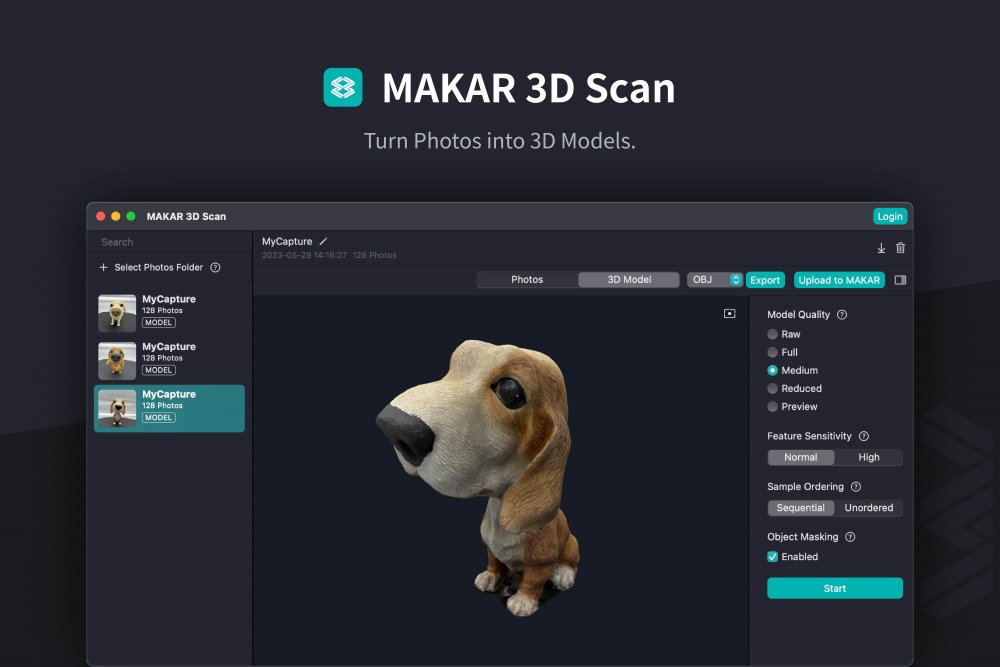Screen dimensions: 1000x667
Task: Switch to the Photos tab
Action: [x=527, y=280]
